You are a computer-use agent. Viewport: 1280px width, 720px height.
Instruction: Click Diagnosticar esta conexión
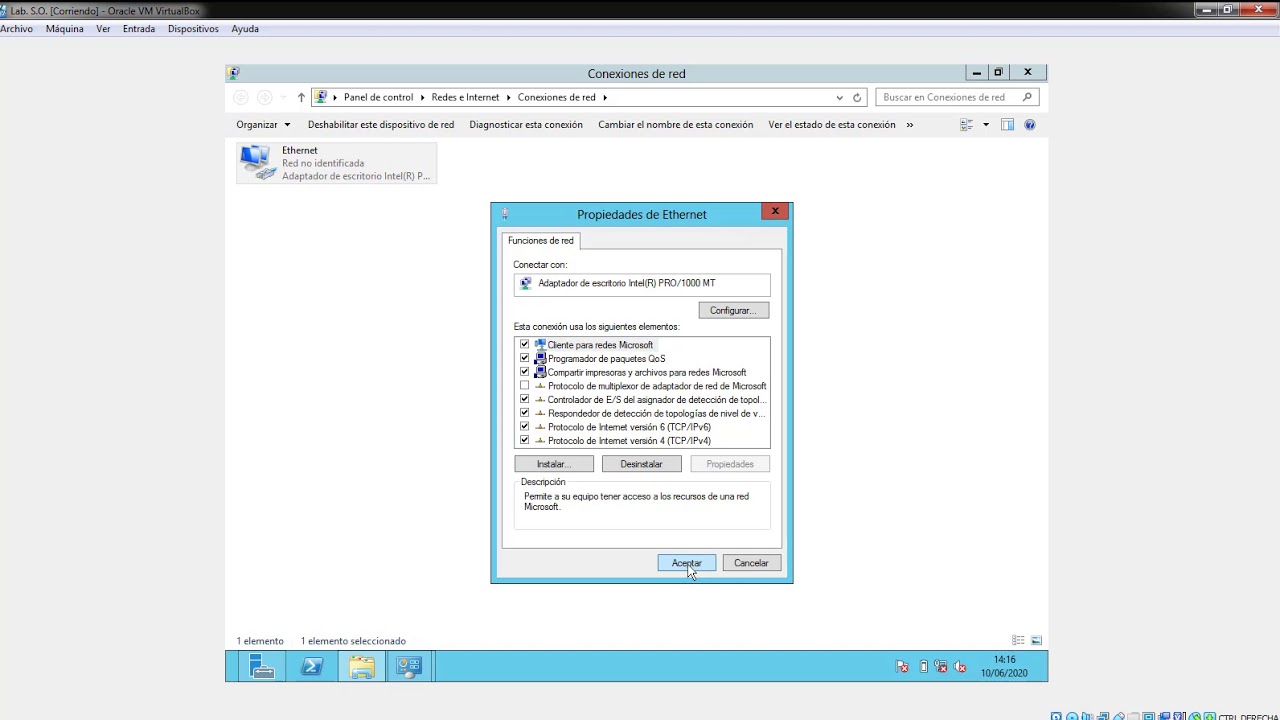(x=526, y=125)
